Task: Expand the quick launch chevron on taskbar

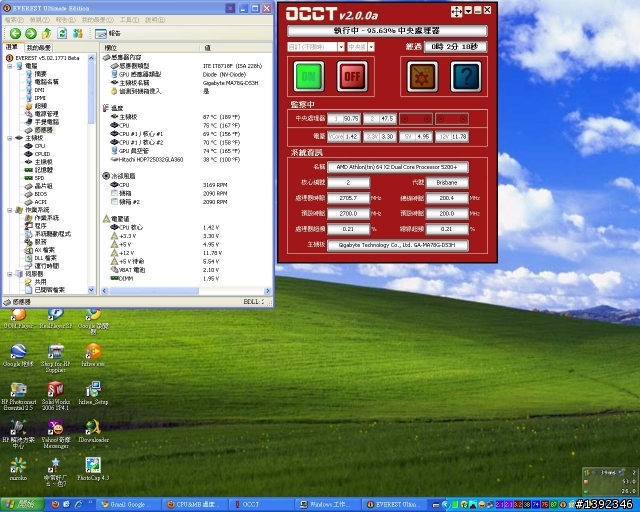Action: click(90, 503)
